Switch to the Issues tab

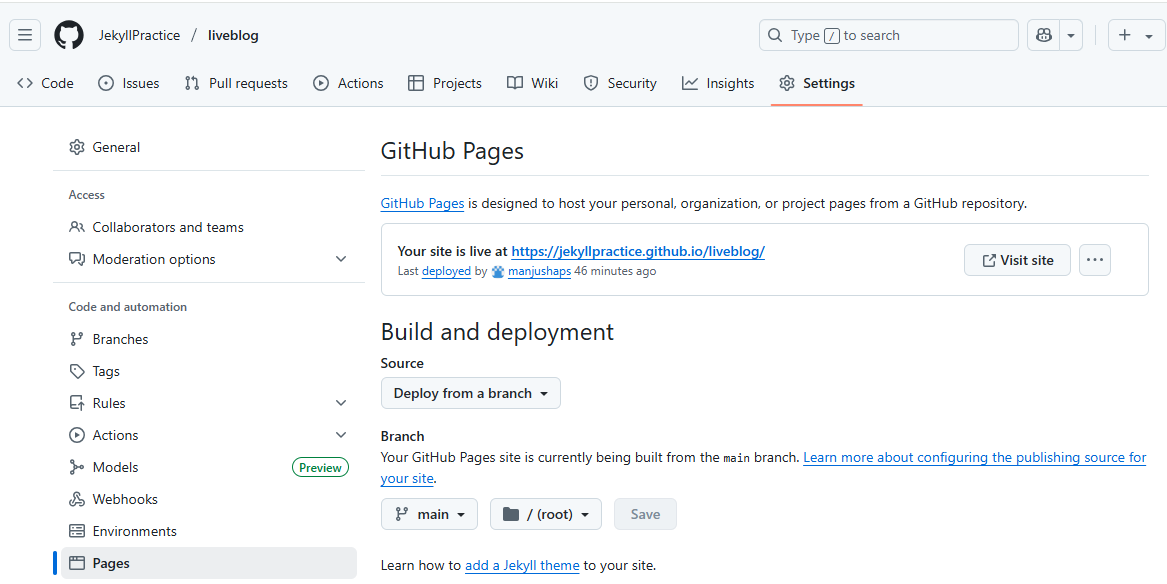tap(129, 83)
